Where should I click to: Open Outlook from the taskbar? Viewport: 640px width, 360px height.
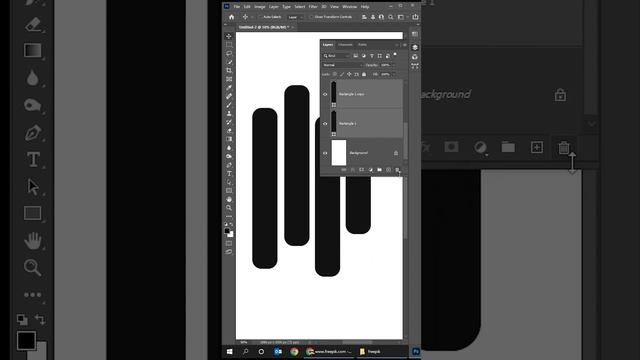tap(278, 351)
